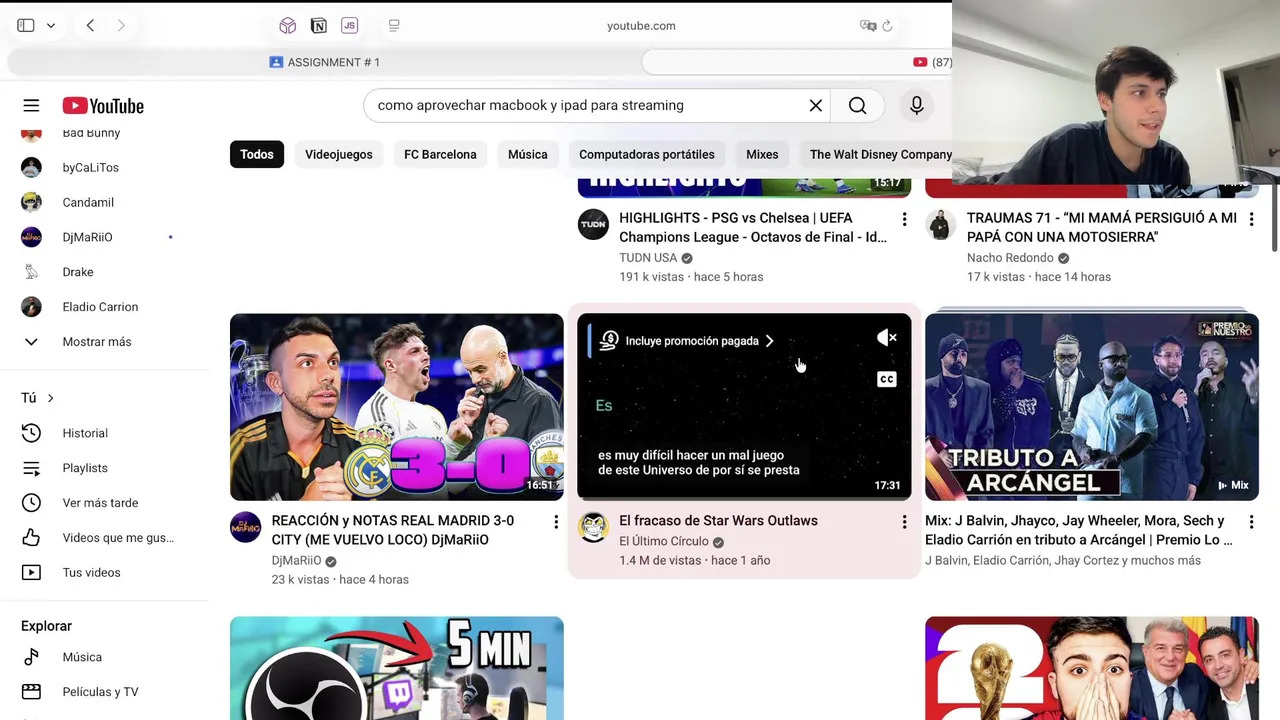Open El fracaso de Star Wars Outlaws title
The image size is (1280, 720).
tap(718, 521)
